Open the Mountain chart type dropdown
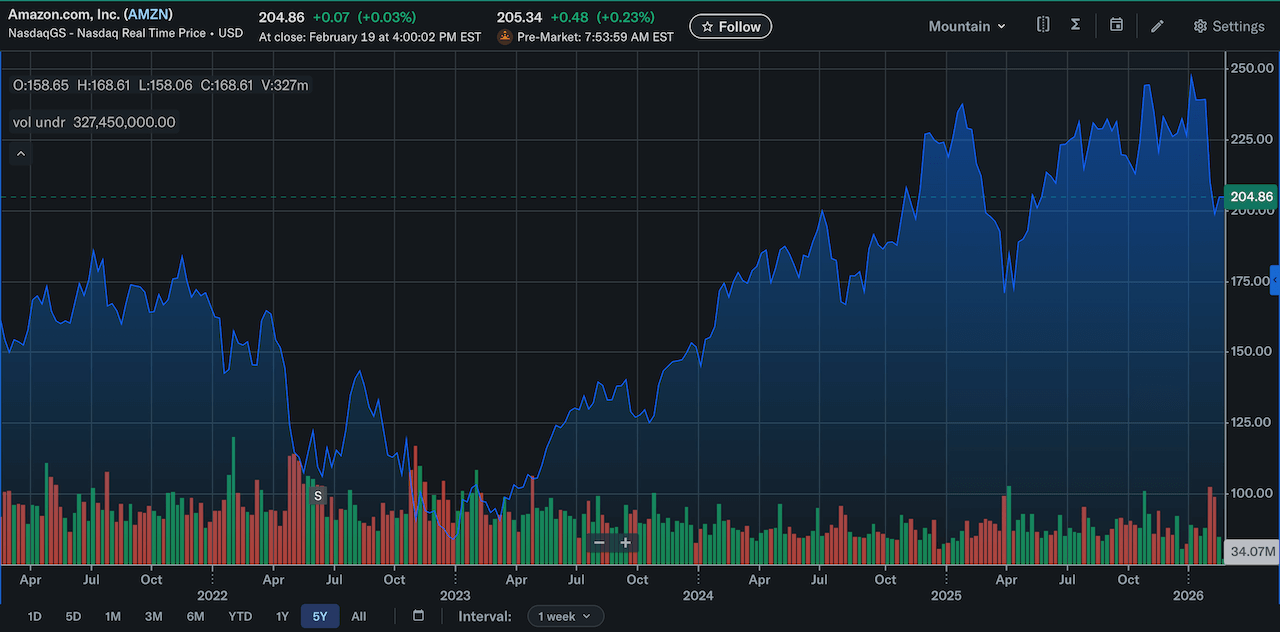The height and width of the screenshot is (632, 1280). pos(965,26)
